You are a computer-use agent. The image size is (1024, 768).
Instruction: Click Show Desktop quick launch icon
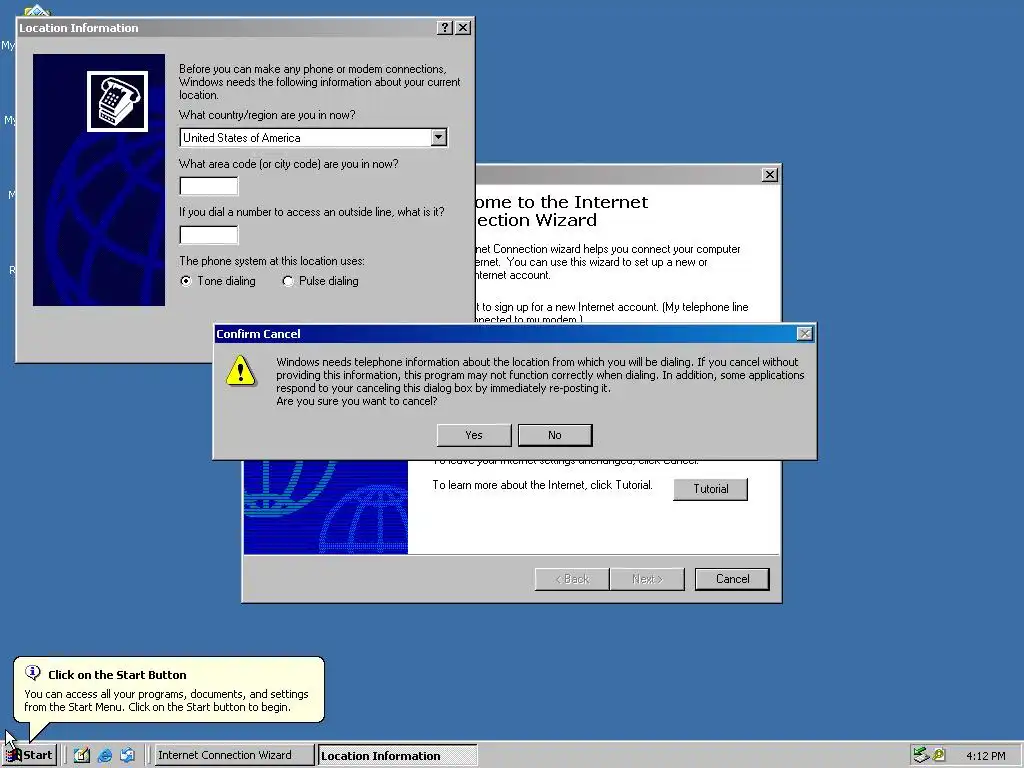tap(82, 755)
